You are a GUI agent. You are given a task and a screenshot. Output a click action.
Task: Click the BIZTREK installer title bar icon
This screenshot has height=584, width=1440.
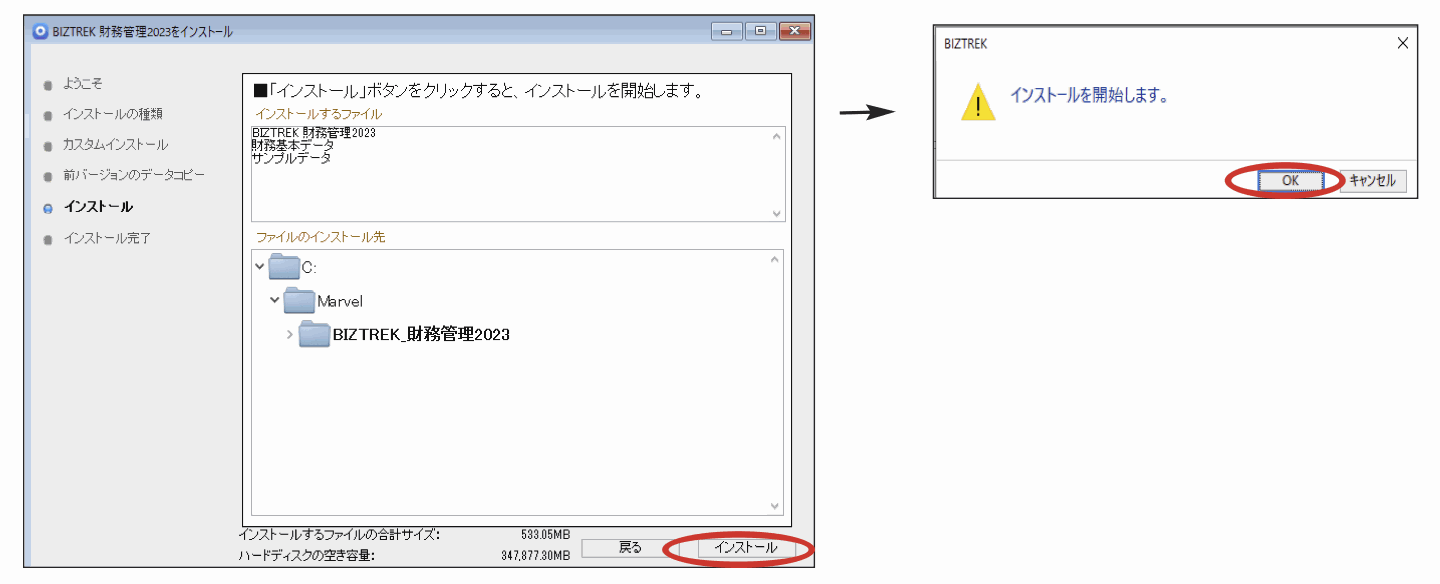[x=40, y=31]
